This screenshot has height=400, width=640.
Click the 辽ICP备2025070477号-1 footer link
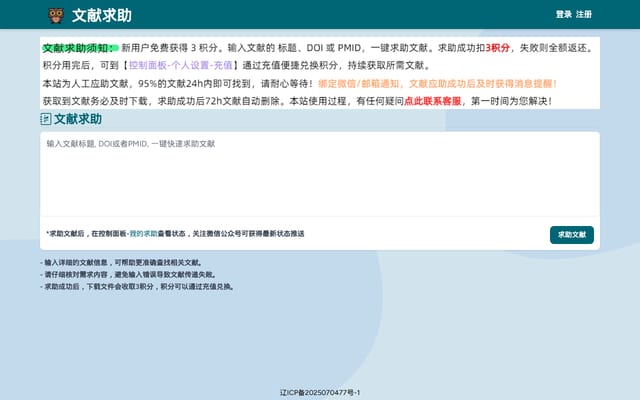pos(320,393)
